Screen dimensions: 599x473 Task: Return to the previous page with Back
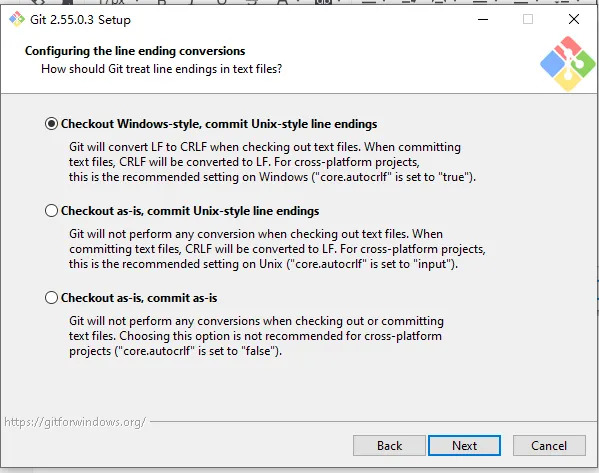pyautogui.click(x=389, y=445)
